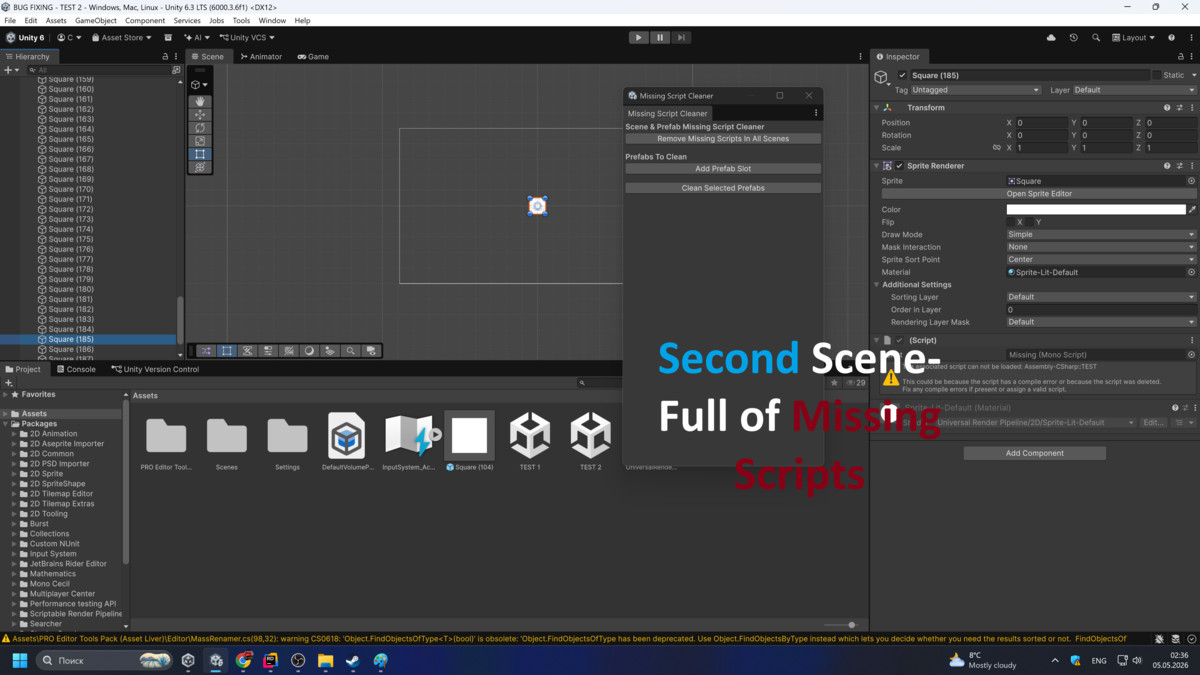This screenshot has height=675, width=1200.
Task: Click the Open Sprite Editor button
Action: point(1040,194)
